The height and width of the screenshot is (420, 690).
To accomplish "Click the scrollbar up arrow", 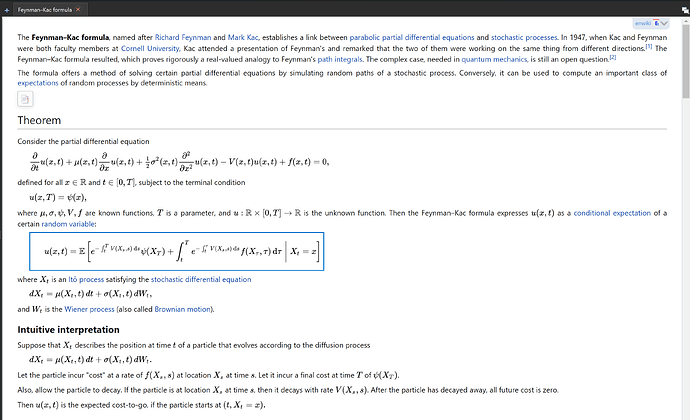I will click(x=684, y=21).
